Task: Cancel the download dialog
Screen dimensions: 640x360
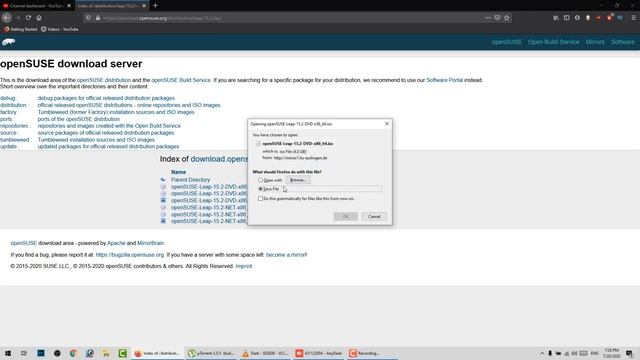Action: (374, 216)
